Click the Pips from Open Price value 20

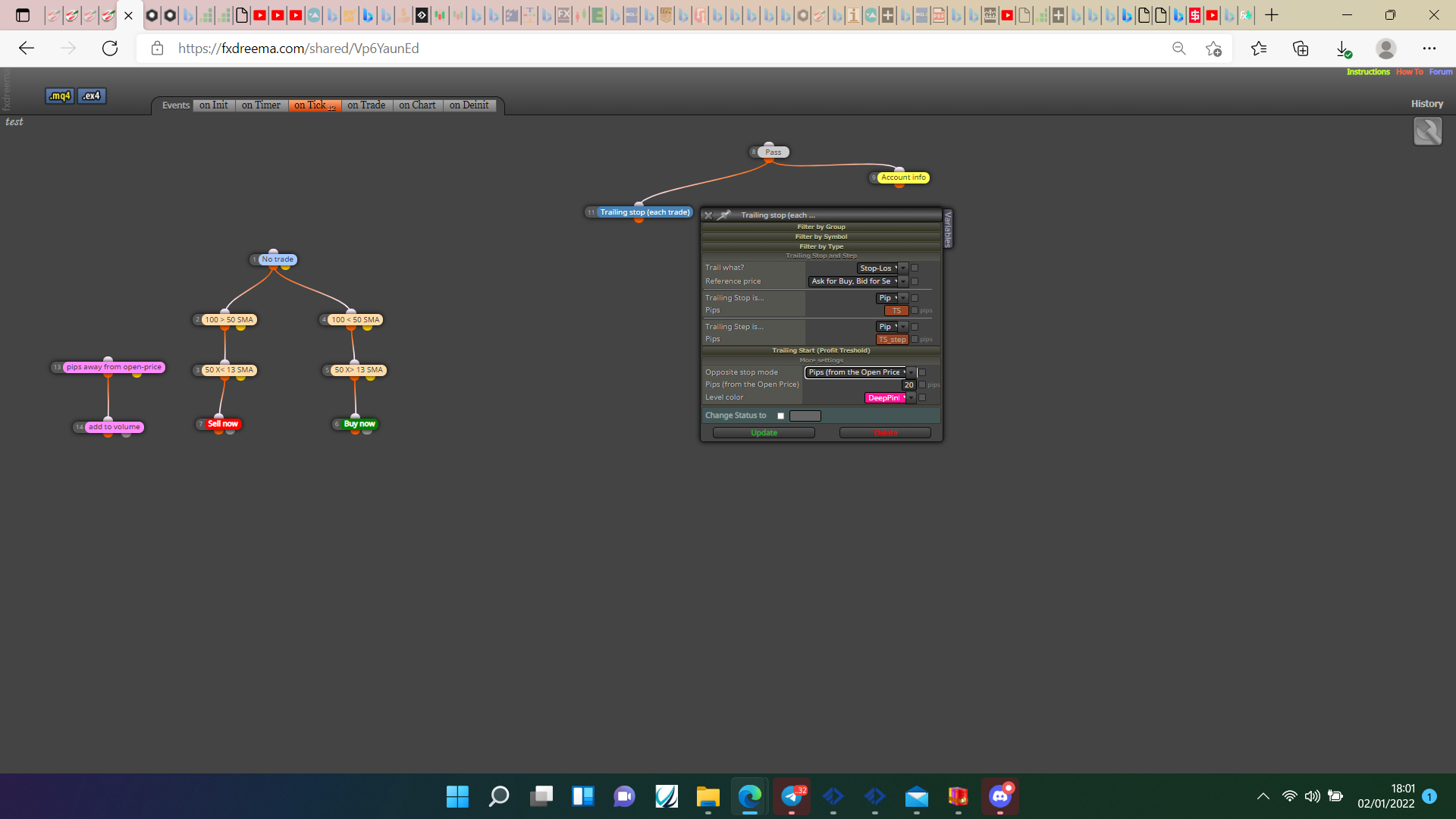coord(908,385)
